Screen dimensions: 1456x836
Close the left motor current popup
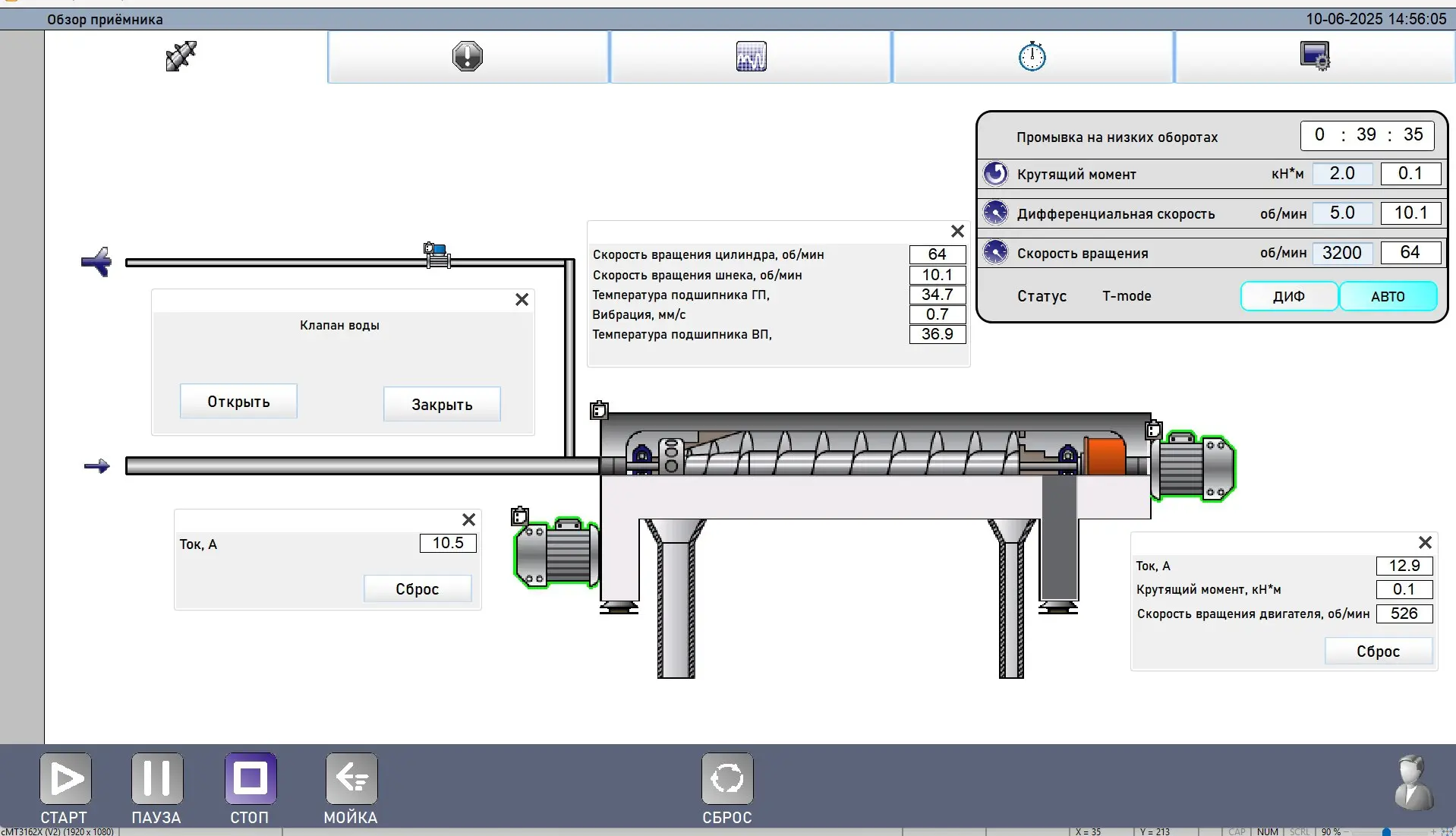tap(468, 519)
